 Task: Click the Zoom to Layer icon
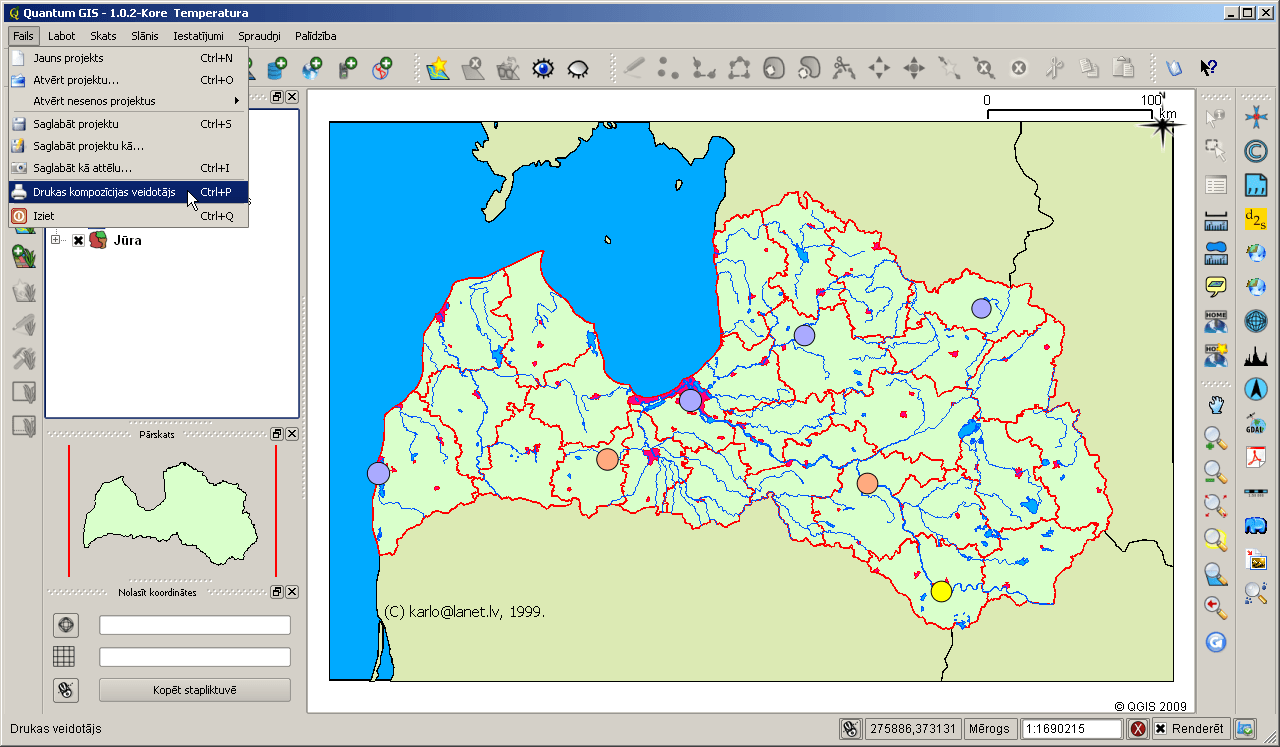(x=1216, y=574)
